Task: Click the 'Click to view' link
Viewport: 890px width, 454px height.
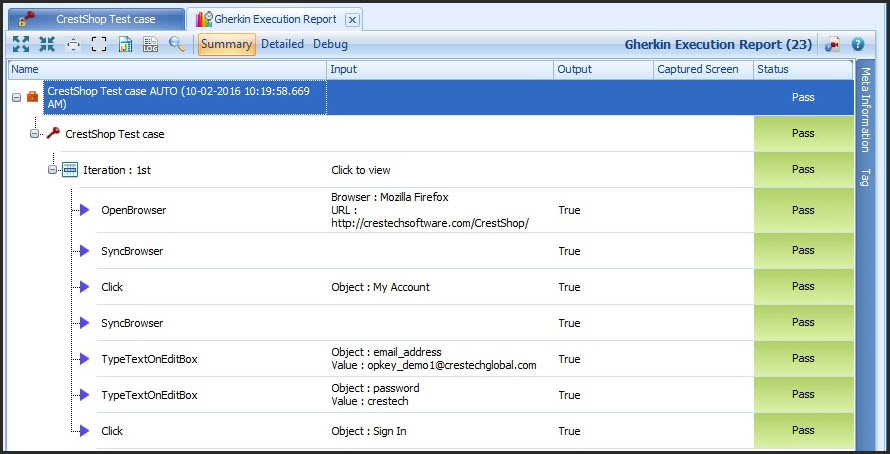Action: point(361,170)
